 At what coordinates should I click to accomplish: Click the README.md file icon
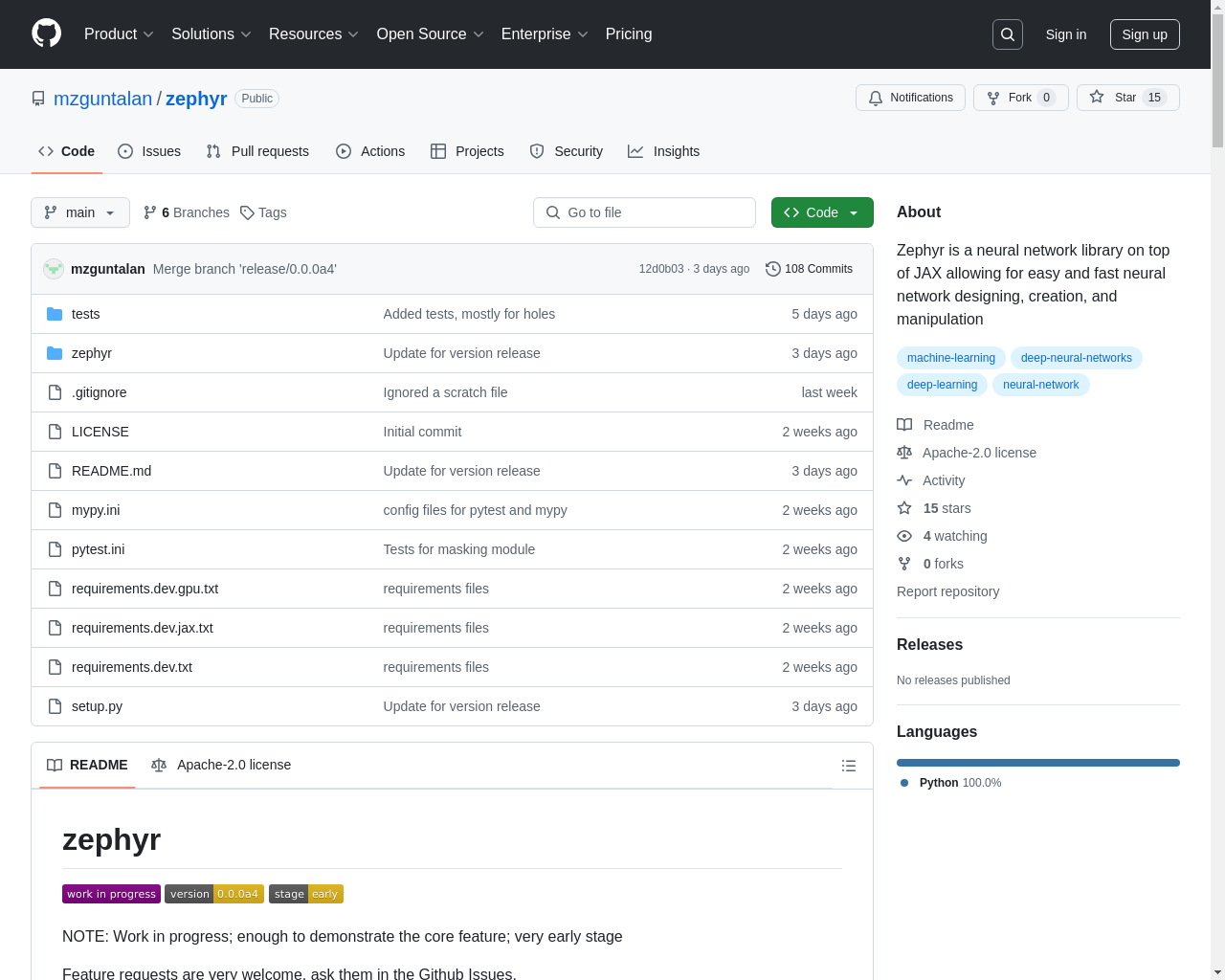[55, 471]
